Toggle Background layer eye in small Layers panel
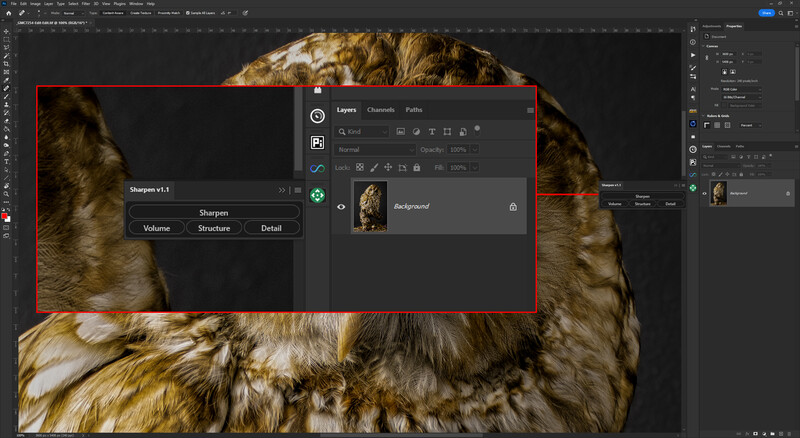This screenshot has height=438, width=800. [x=705, y=193]
